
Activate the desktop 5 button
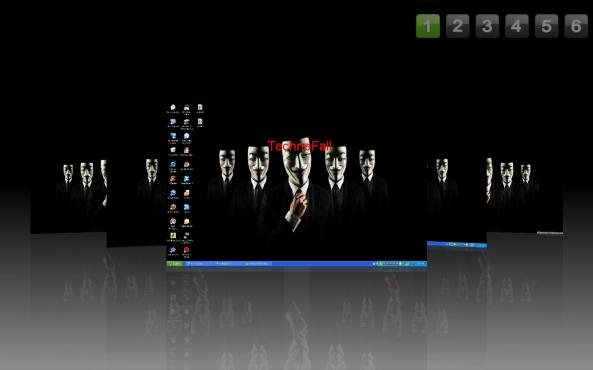coord(546,26)
